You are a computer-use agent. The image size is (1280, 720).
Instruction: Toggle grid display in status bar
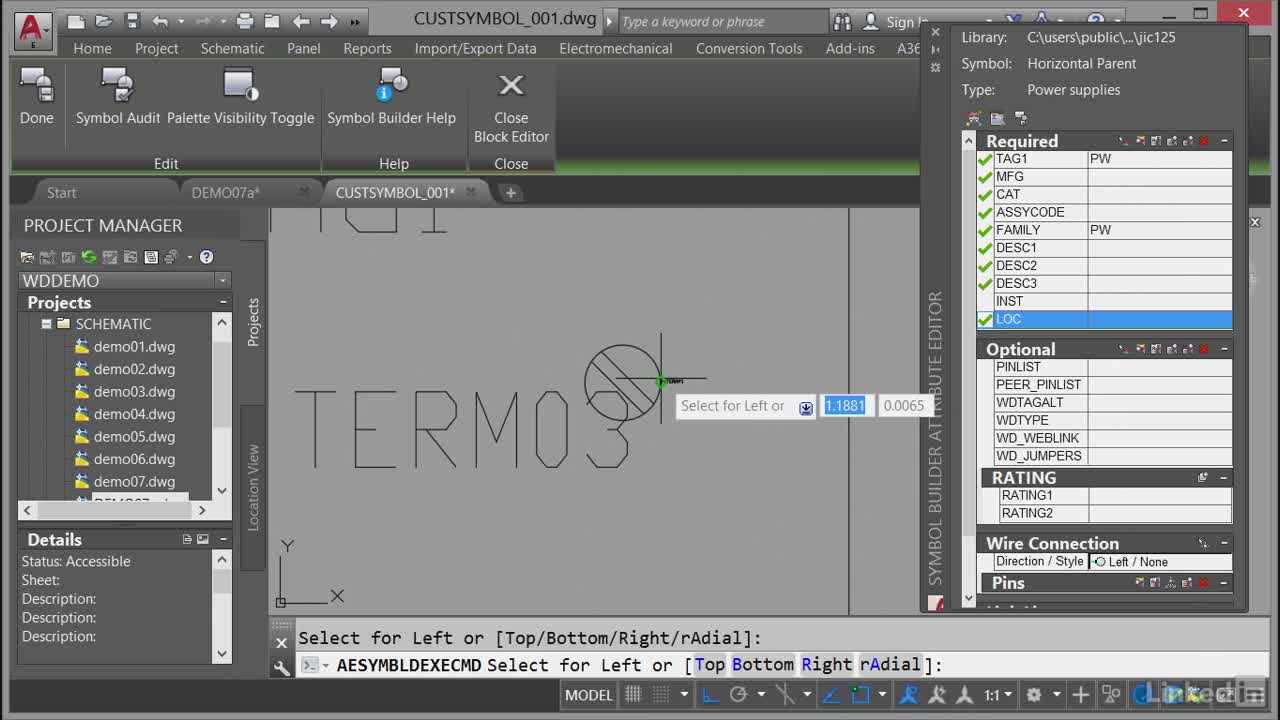pyautogui.click(x=633, y=695)
